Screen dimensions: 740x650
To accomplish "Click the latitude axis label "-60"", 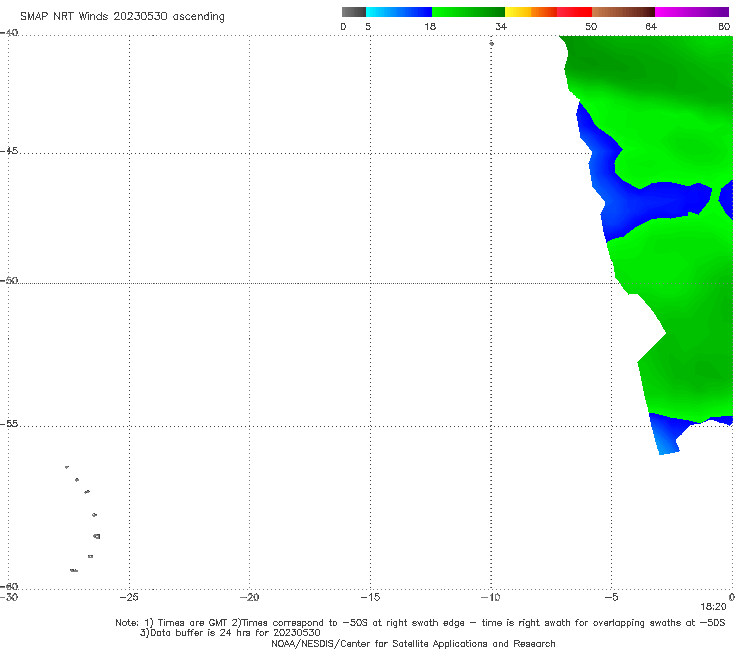I will click(9, 586).
